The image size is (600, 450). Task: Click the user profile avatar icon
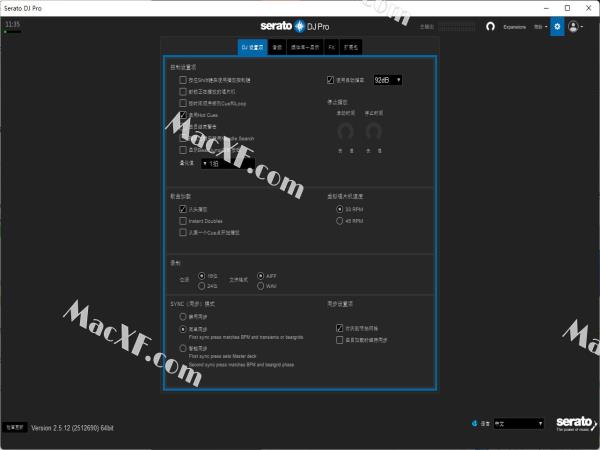tap(573, 26)
